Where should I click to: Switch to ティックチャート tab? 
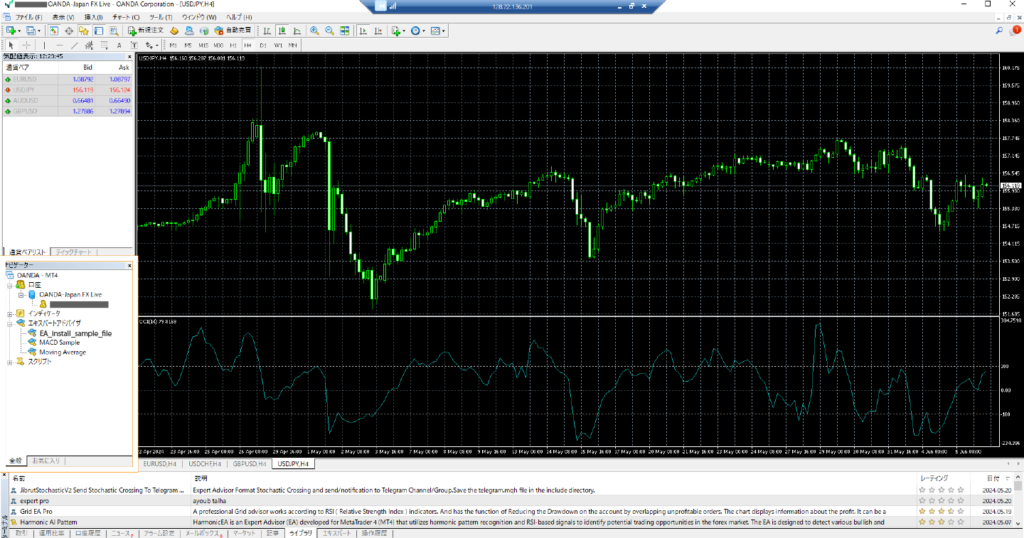pos(73,252)
